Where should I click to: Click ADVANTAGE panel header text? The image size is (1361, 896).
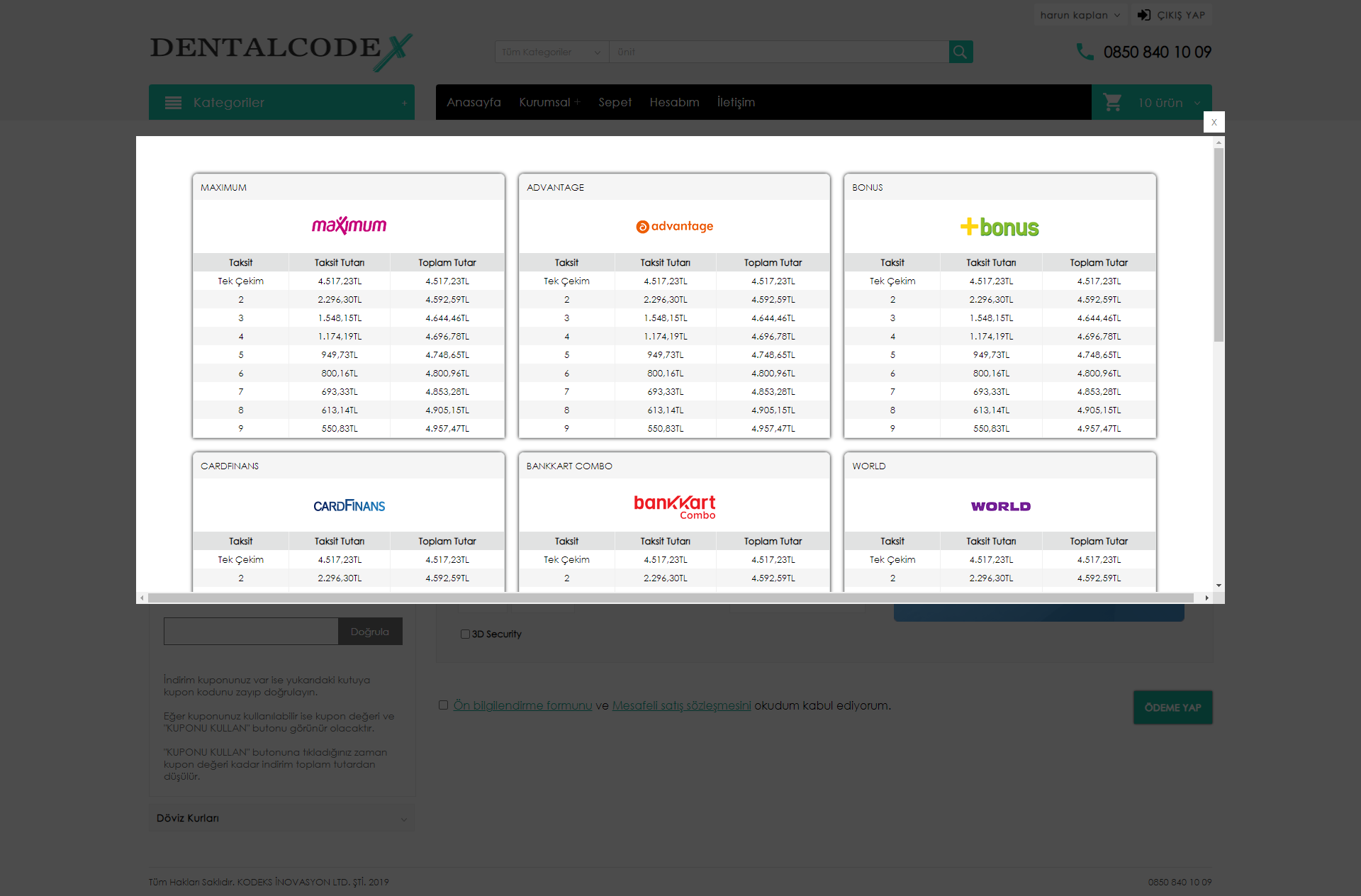555,187
